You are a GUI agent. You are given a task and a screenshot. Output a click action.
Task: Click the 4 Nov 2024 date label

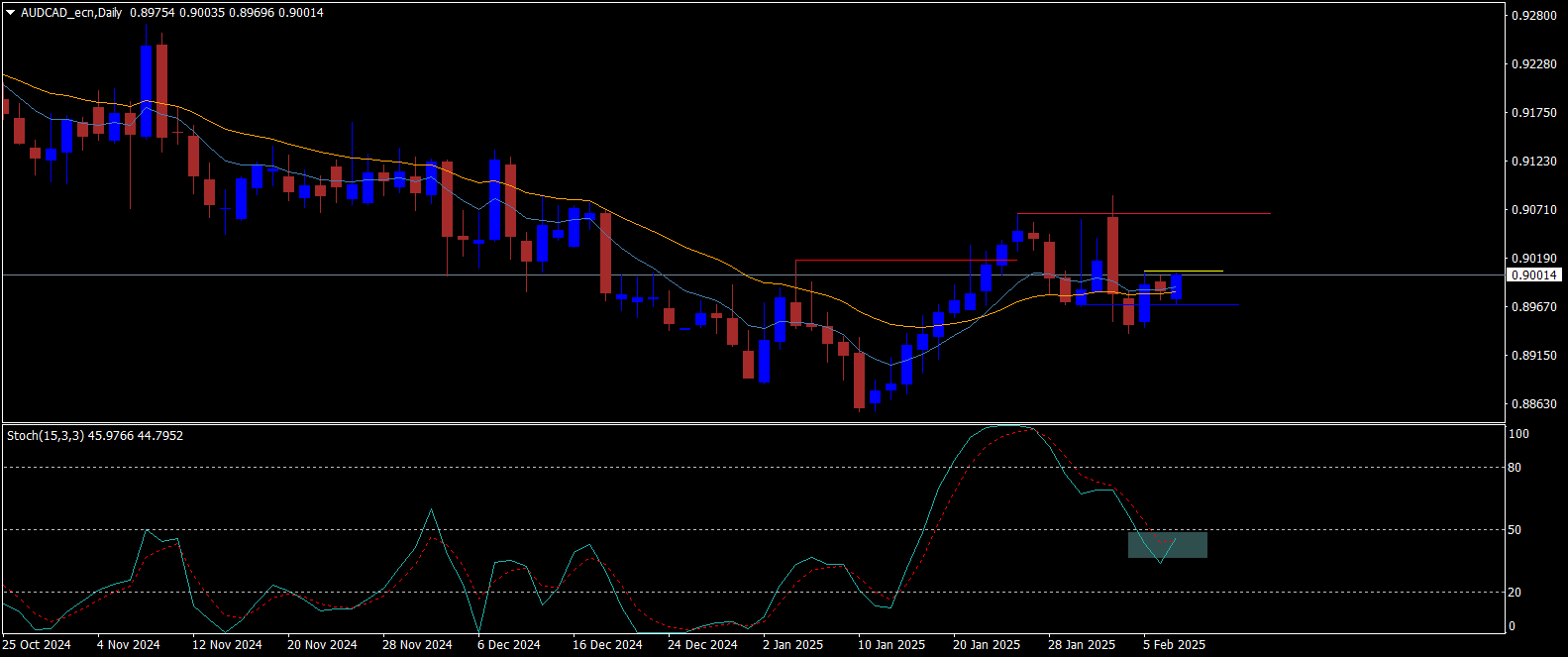[x=129, y=645]
